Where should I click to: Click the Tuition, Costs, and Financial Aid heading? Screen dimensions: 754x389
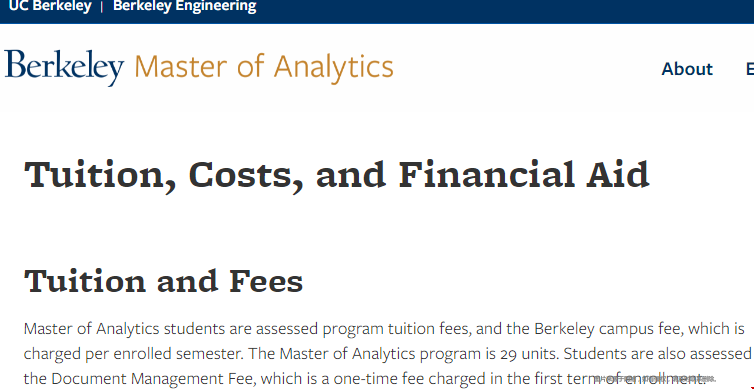click(x=337, y=176)
